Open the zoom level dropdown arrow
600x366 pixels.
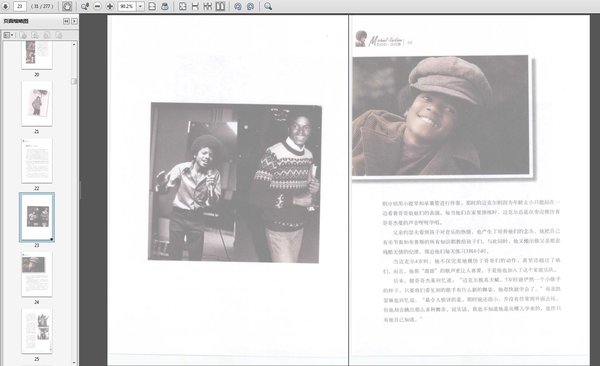pos(140,6)
